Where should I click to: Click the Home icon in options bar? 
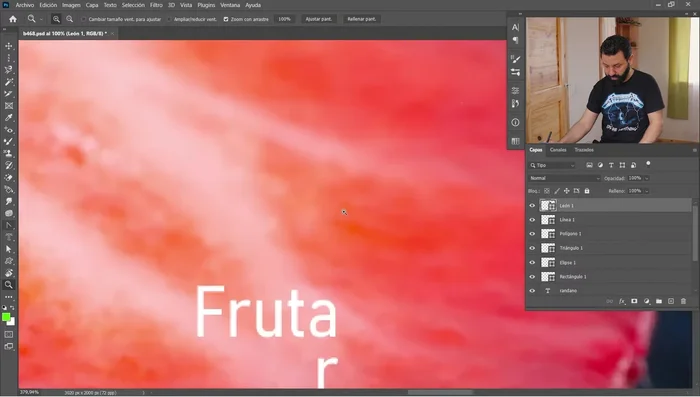13,19
